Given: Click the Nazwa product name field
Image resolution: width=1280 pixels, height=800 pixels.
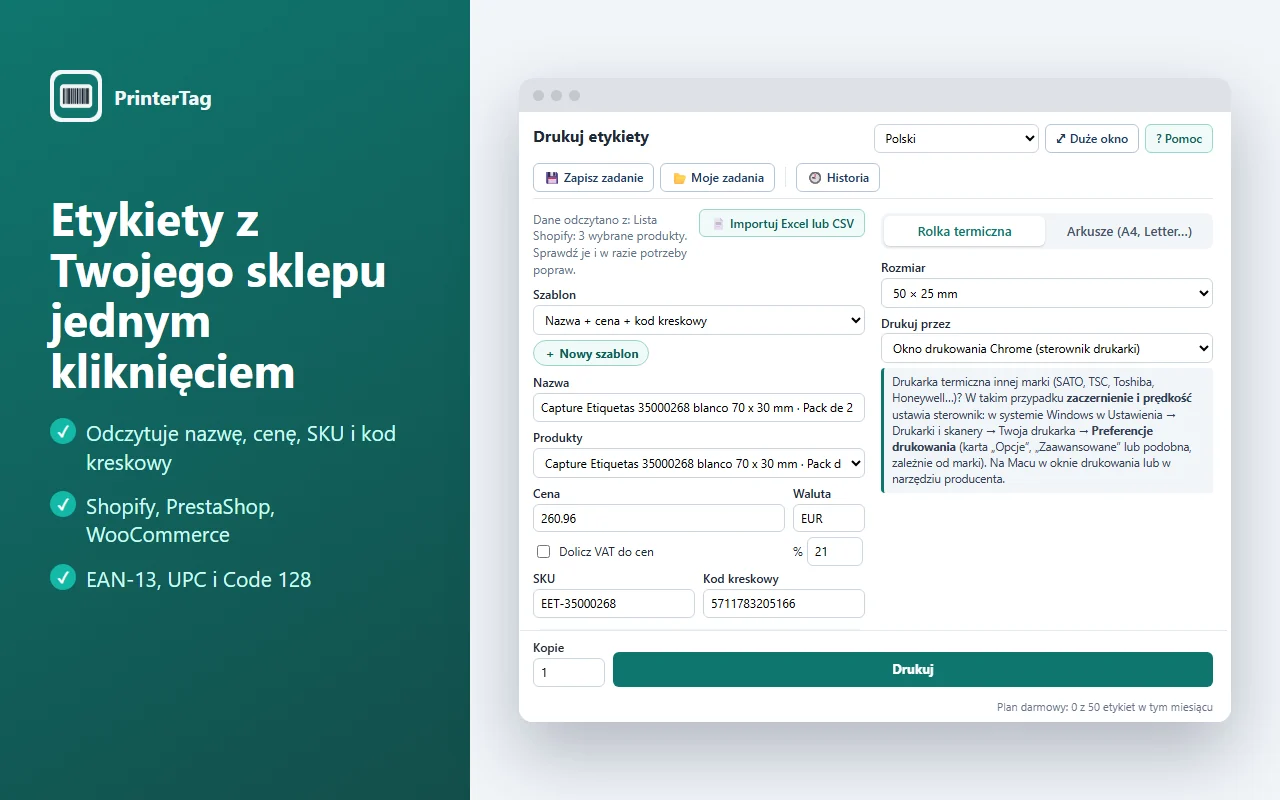Looking at the screenshot, I should 699,407.
